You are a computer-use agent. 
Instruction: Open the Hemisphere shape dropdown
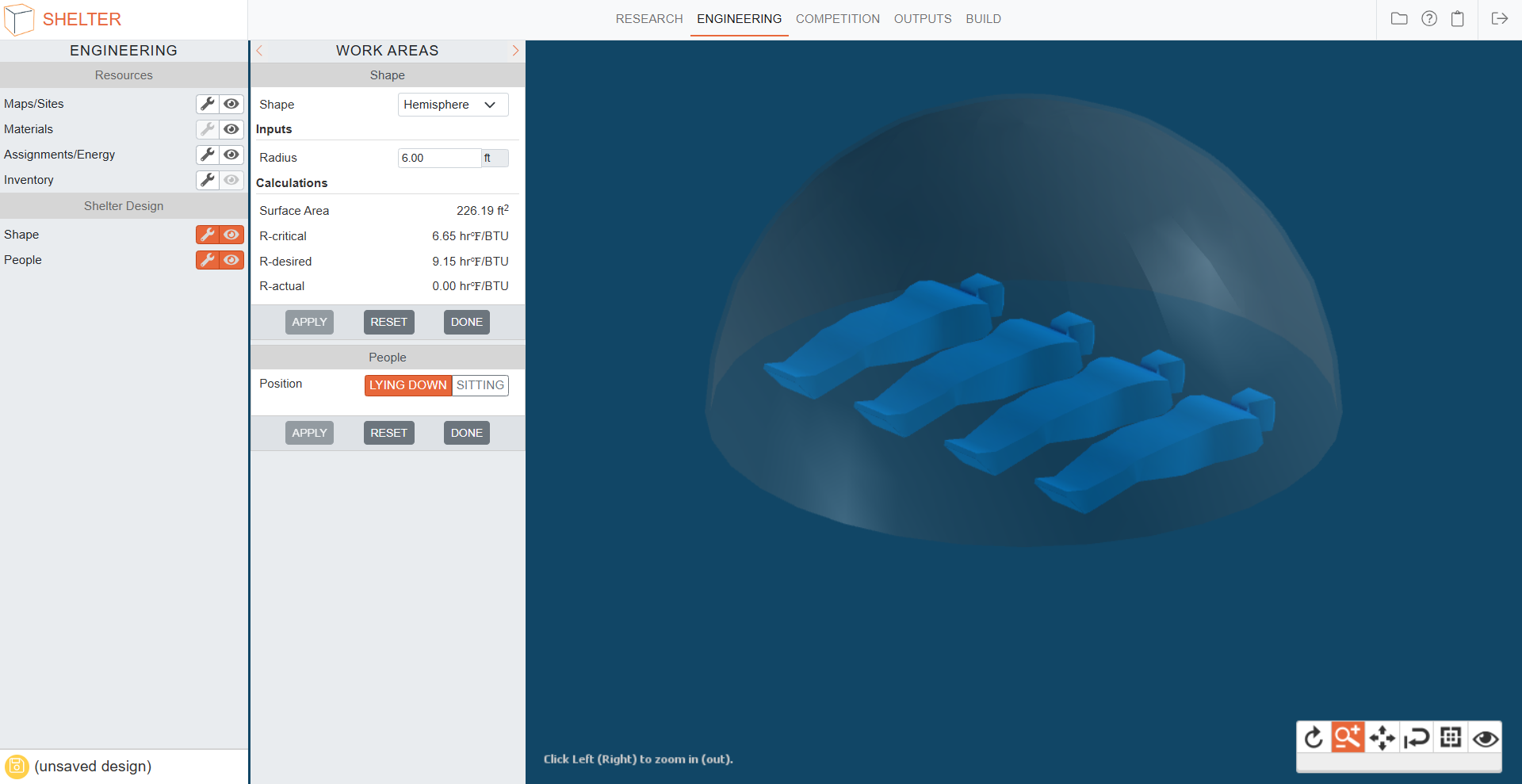tap(453, 105)
